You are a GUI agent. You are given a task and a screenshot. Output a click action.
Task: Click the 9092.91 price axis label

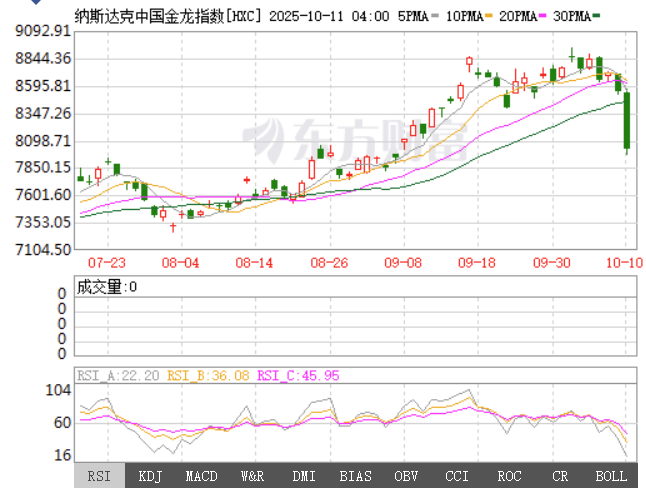click(x=43, y=31)
